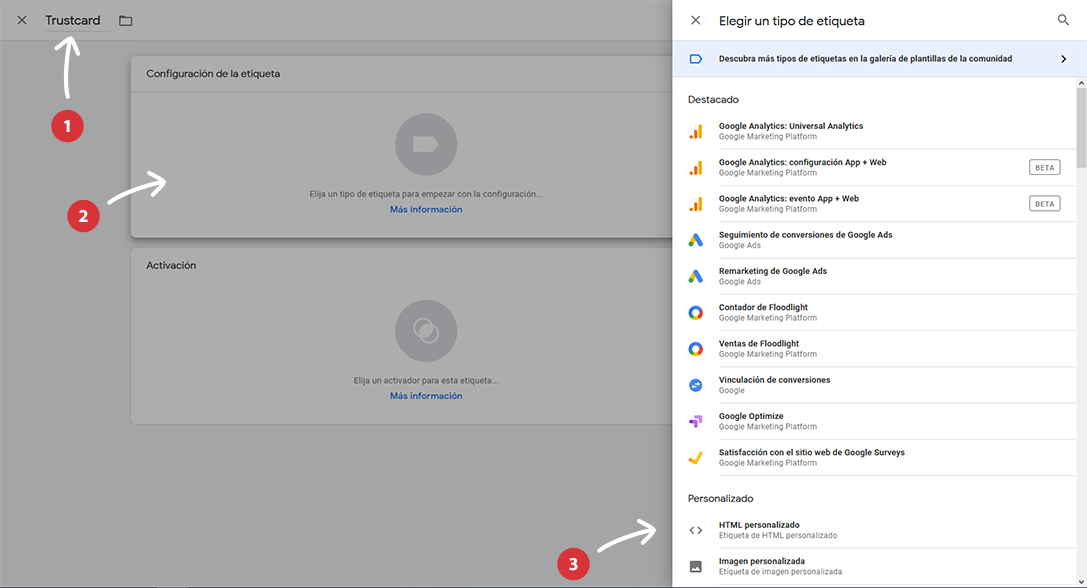Close the Trustcard tag editor with the X
Image resolution: width=1087 pixels, height=588 pixels.
22,20
